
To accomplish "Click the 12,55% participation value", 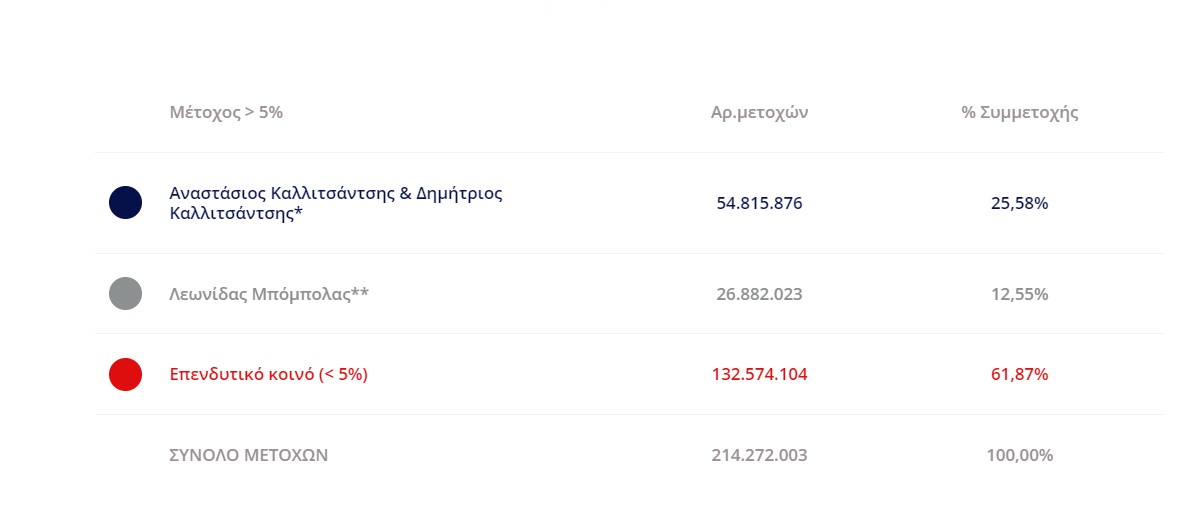I will pos(1019,294).
